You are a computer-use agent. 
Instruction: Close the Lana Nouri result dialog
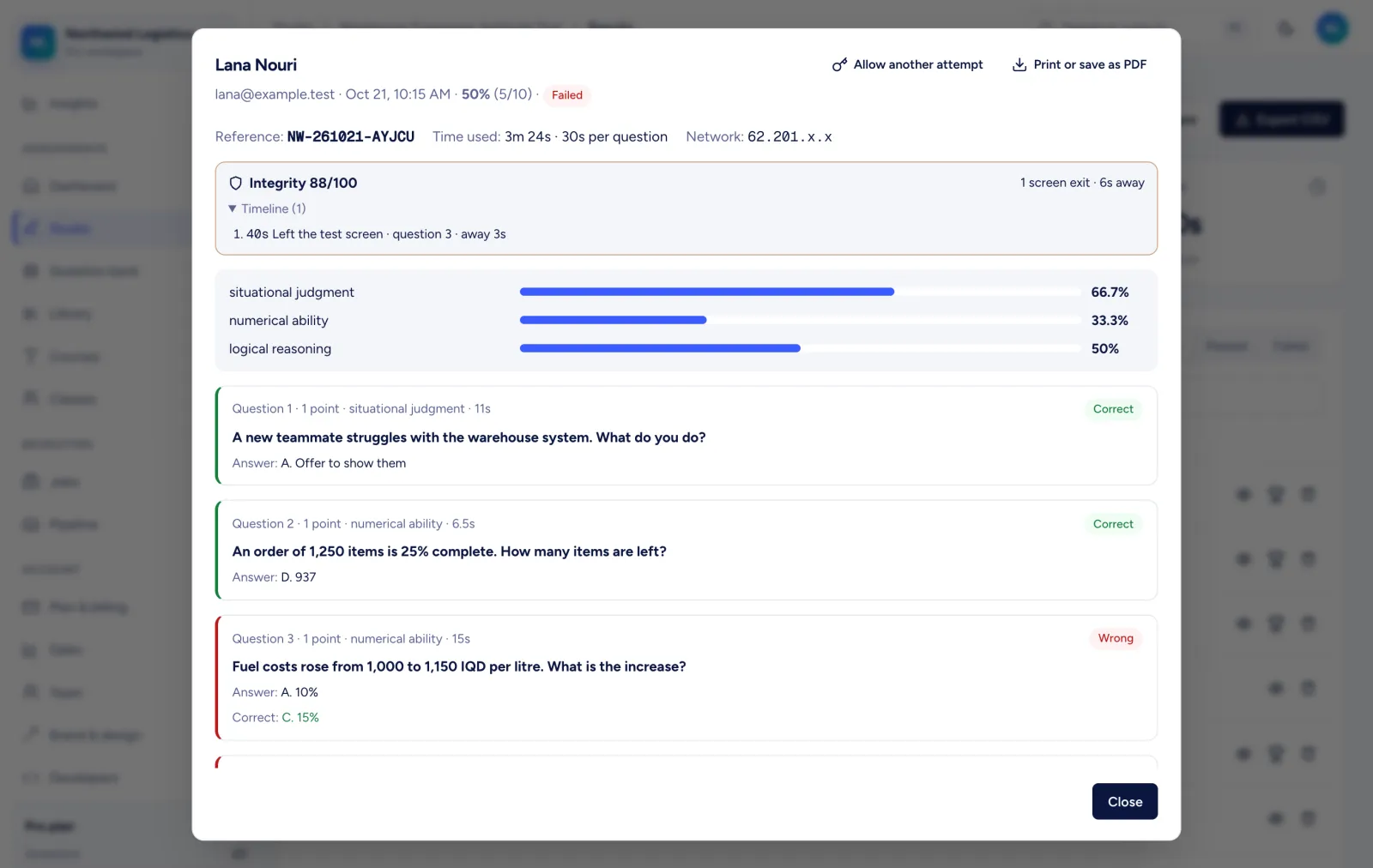pos(1124,801)
